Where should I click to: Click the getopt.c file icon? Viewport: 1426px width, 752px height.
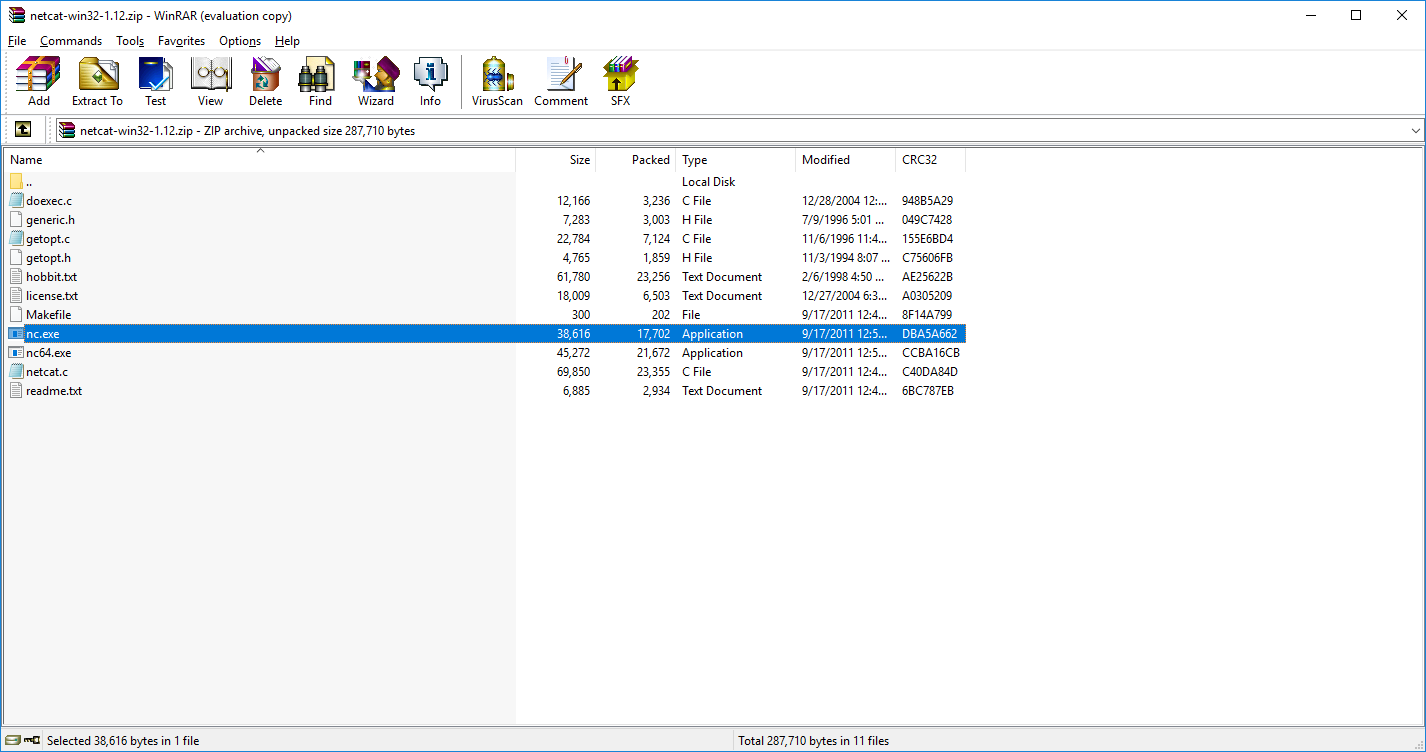tap(16, 239)
